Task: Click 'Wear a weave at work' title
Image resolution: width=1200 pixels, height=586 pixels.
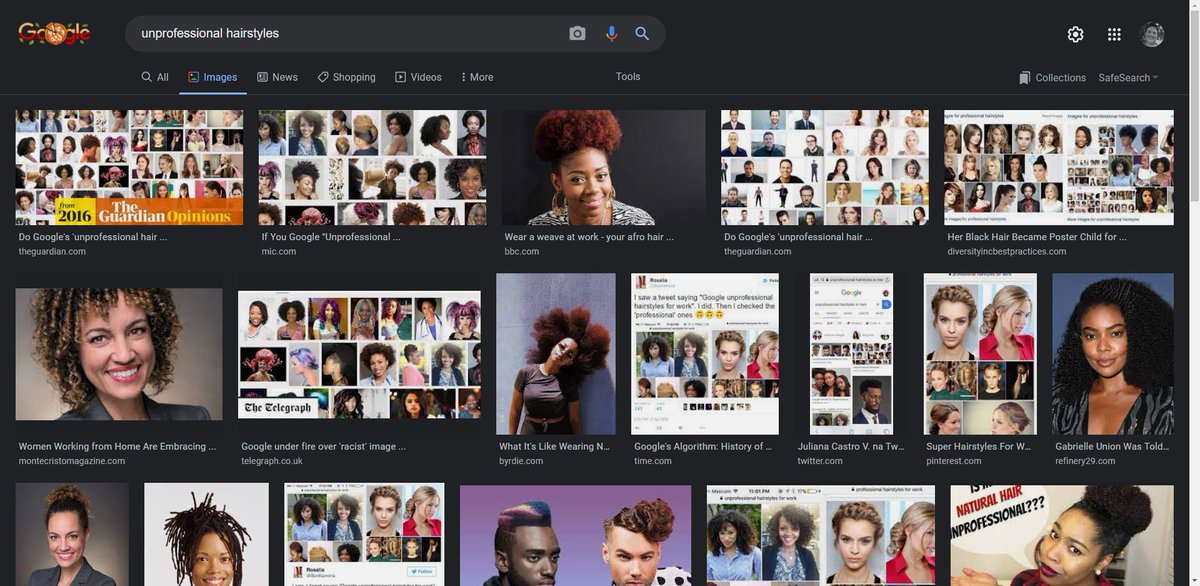Action: pyautogui.click(x=589, y=237)
